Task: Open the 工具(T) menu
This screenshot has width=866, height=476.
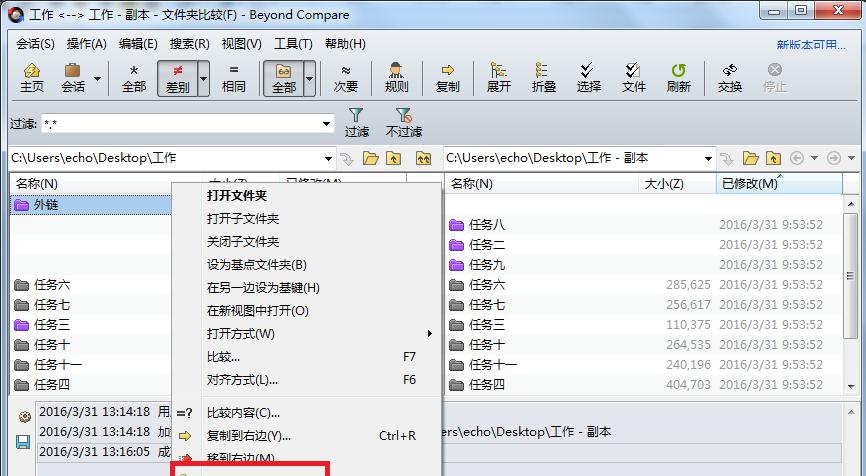Action: [293, 44]
